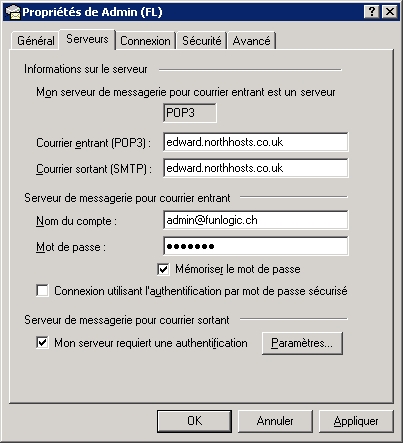The height and width of the screenshot is (443, 403).
Task: Open the Connexion tab
Action: click(145, 41)
